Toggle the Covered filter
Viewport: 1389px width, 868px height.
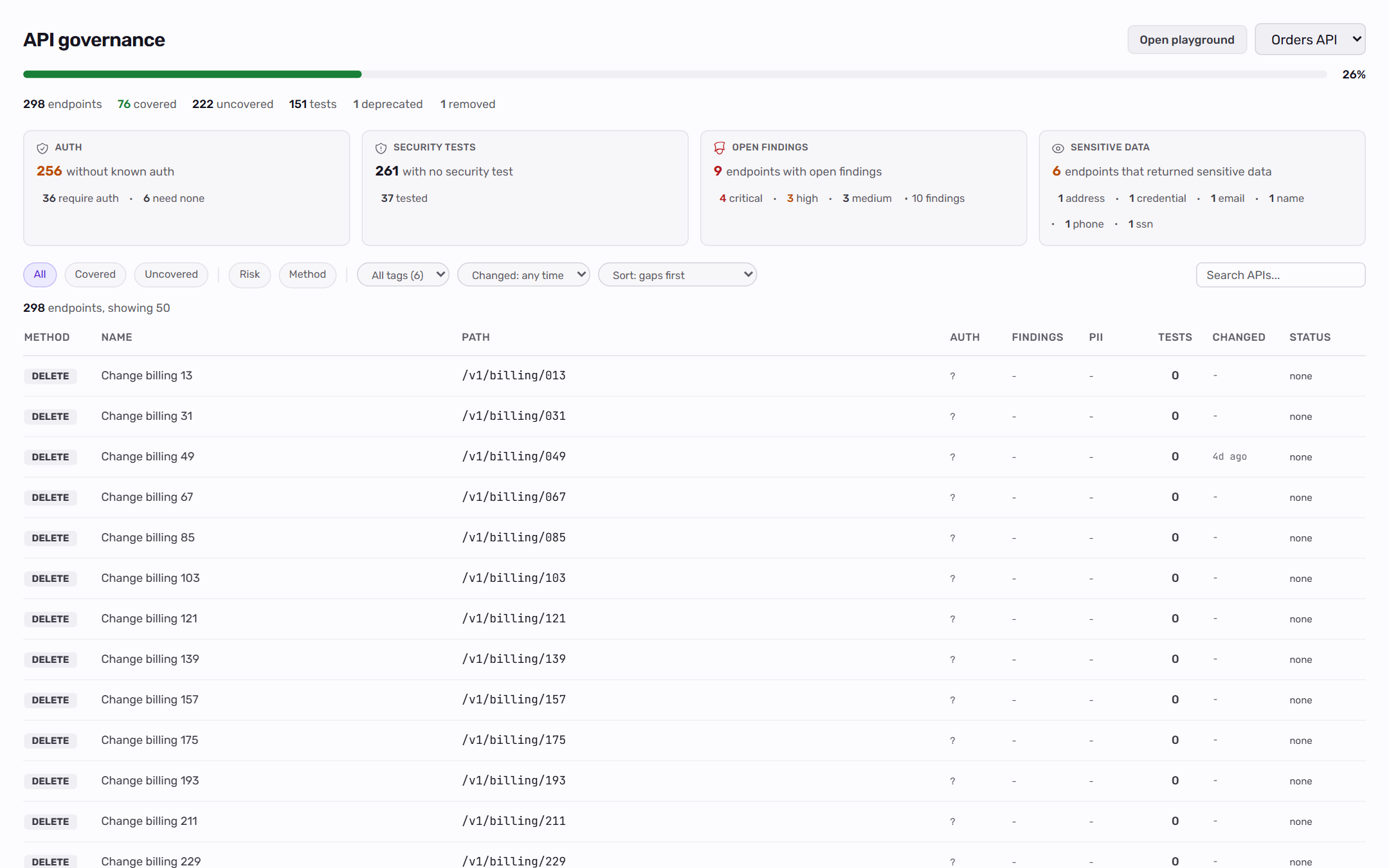tap(95, 275)
